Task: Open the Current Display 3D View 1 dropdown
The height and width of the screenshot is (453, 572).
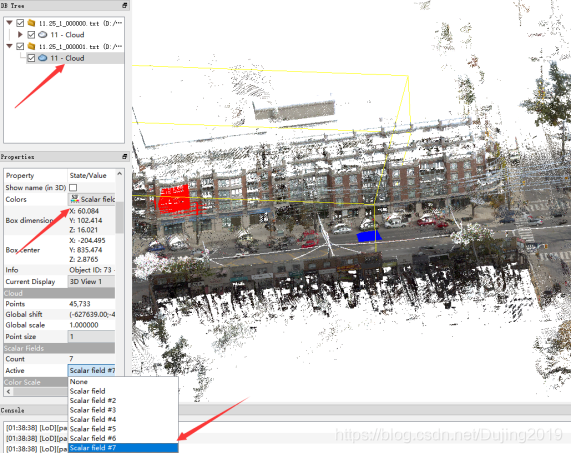Action: 91,282
